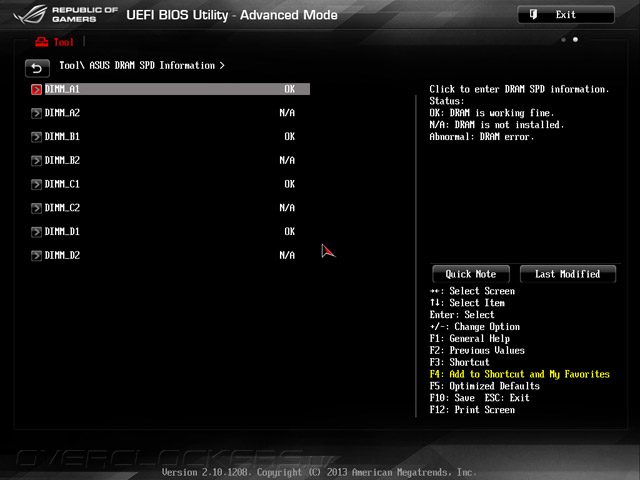Click the N/A status of DIMM_C2
The image size is (640, 480).
(x=287, y=208)
